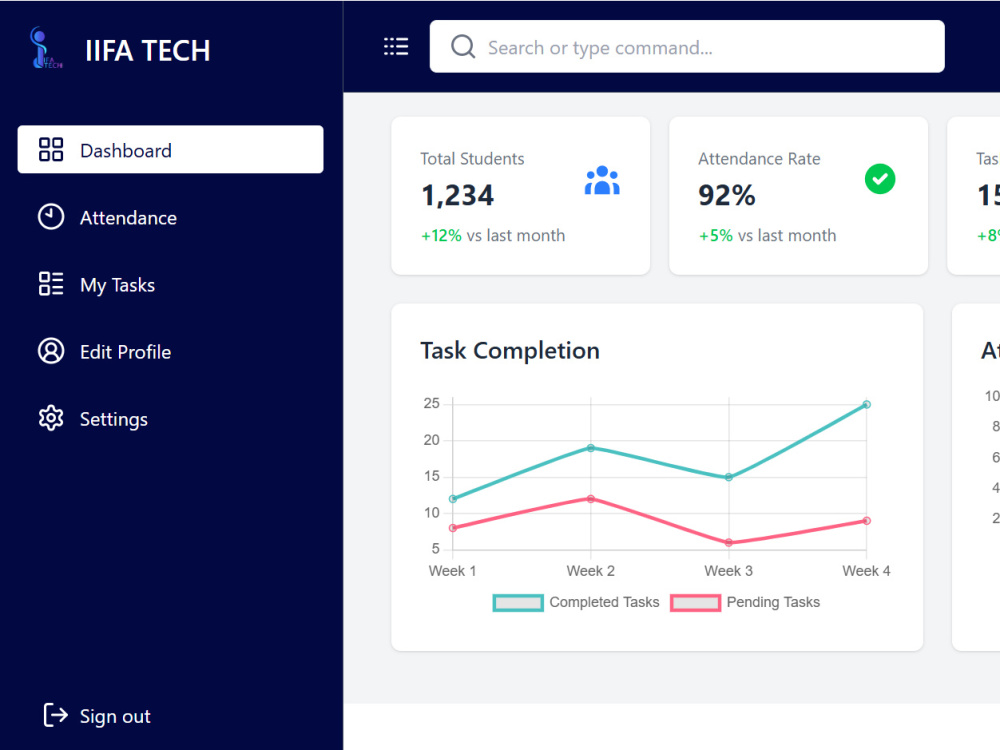Click the Edit Profile user icon
This screenshot has width=1000, height=750.
(x=51, y=351)
